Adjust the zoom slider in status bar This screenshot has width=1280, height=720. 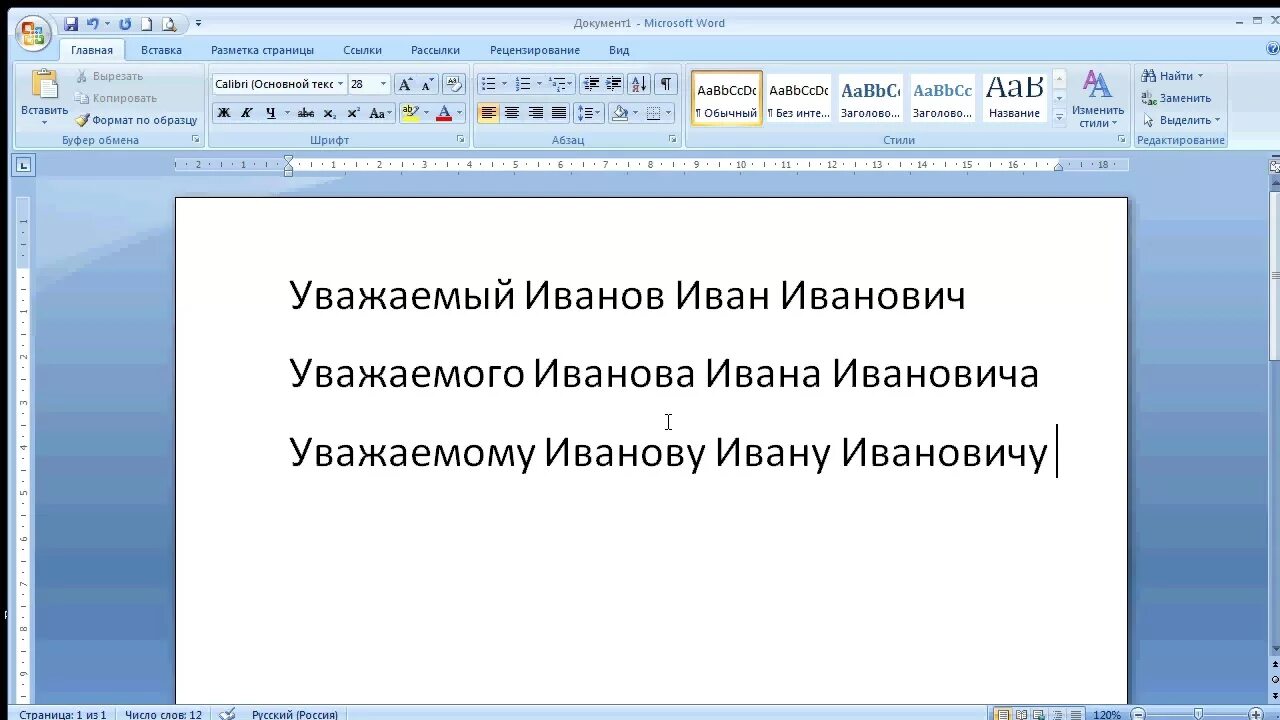click(1198, 714)
